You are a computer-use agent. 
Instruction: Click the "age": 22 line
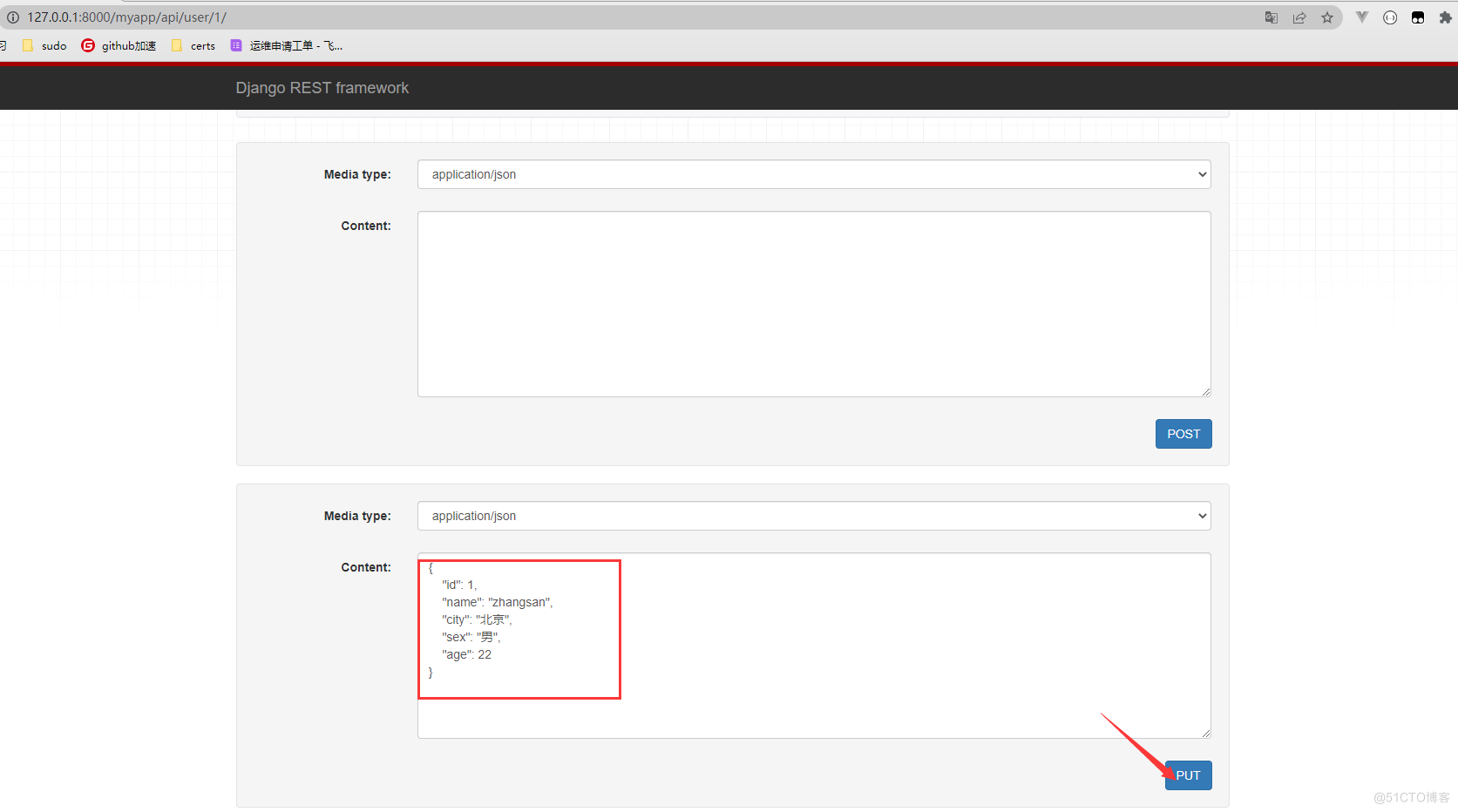tap(467, 654)
